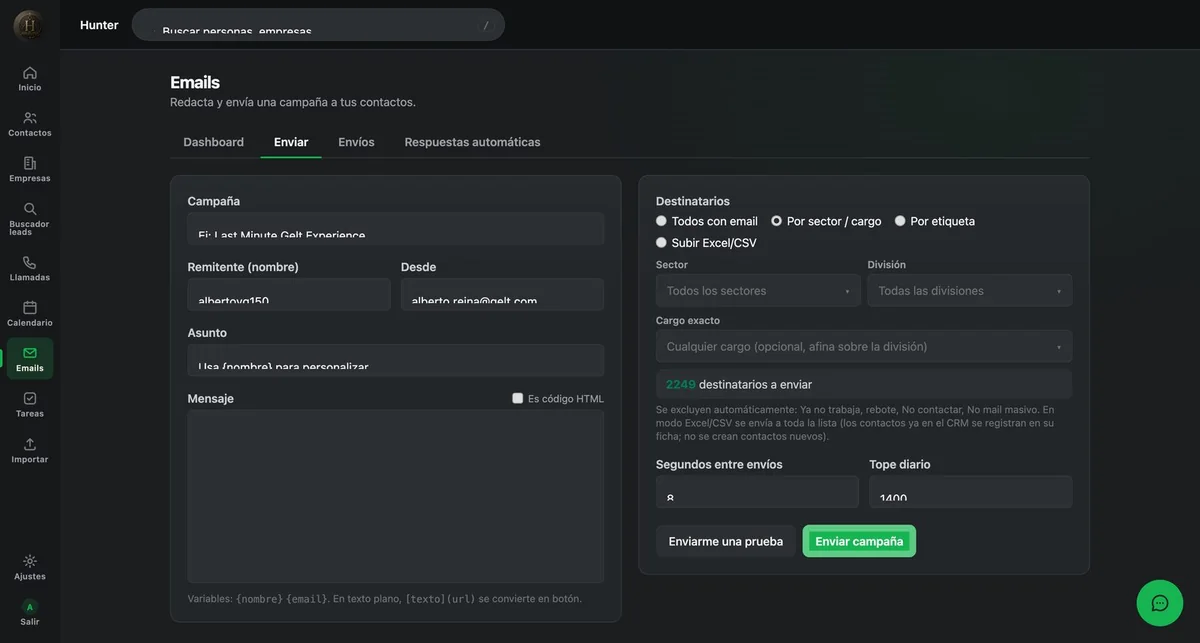Image resolution: width=1200 pixels, height=643 pixels.
Task: Switch to the Dashboard tab
Action: pos(213,142)
